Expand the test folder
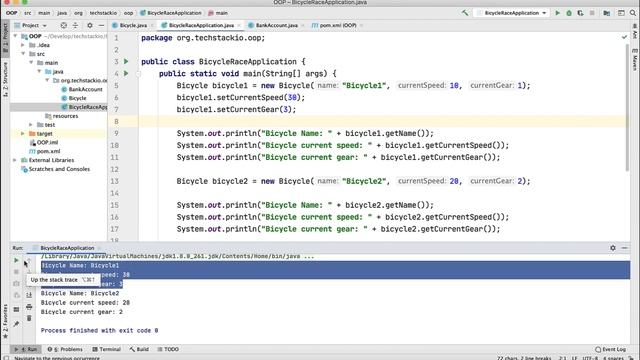 click(x=31, y=125)
